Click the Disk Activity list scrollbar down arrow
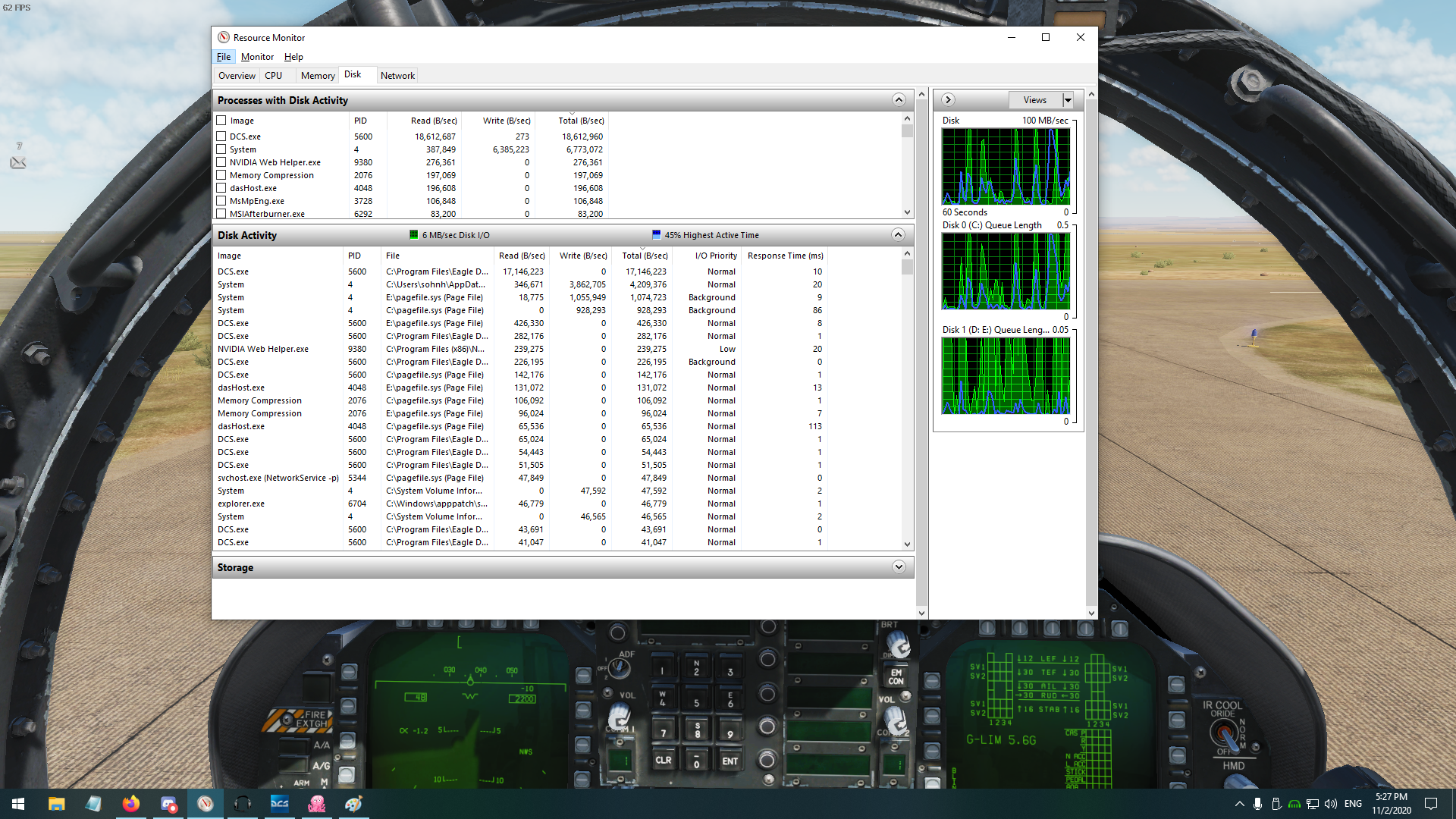The width and height of the screenshot is (1456, 819). [907, 544]
